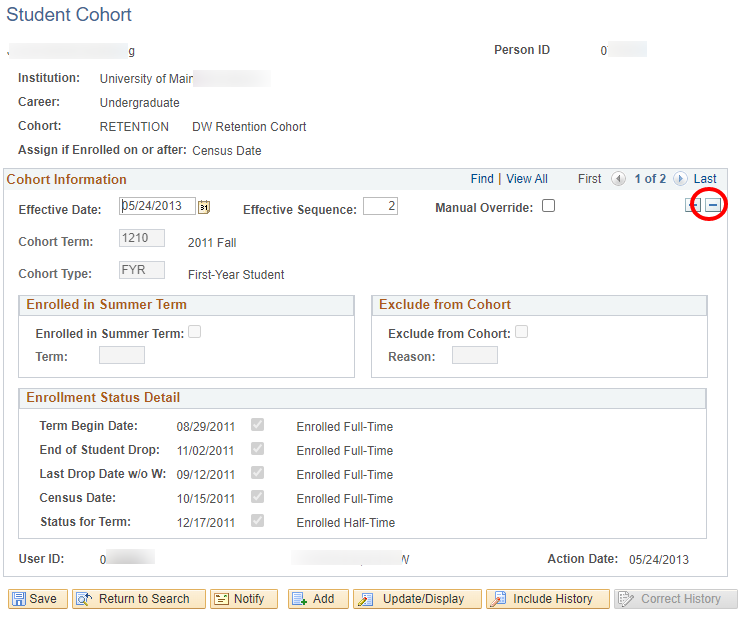The height and width of the screenshot is (621, 748).
Task: Toggle the Enrolled in Summer Term checkbox
Action: (x=195, y=331)
